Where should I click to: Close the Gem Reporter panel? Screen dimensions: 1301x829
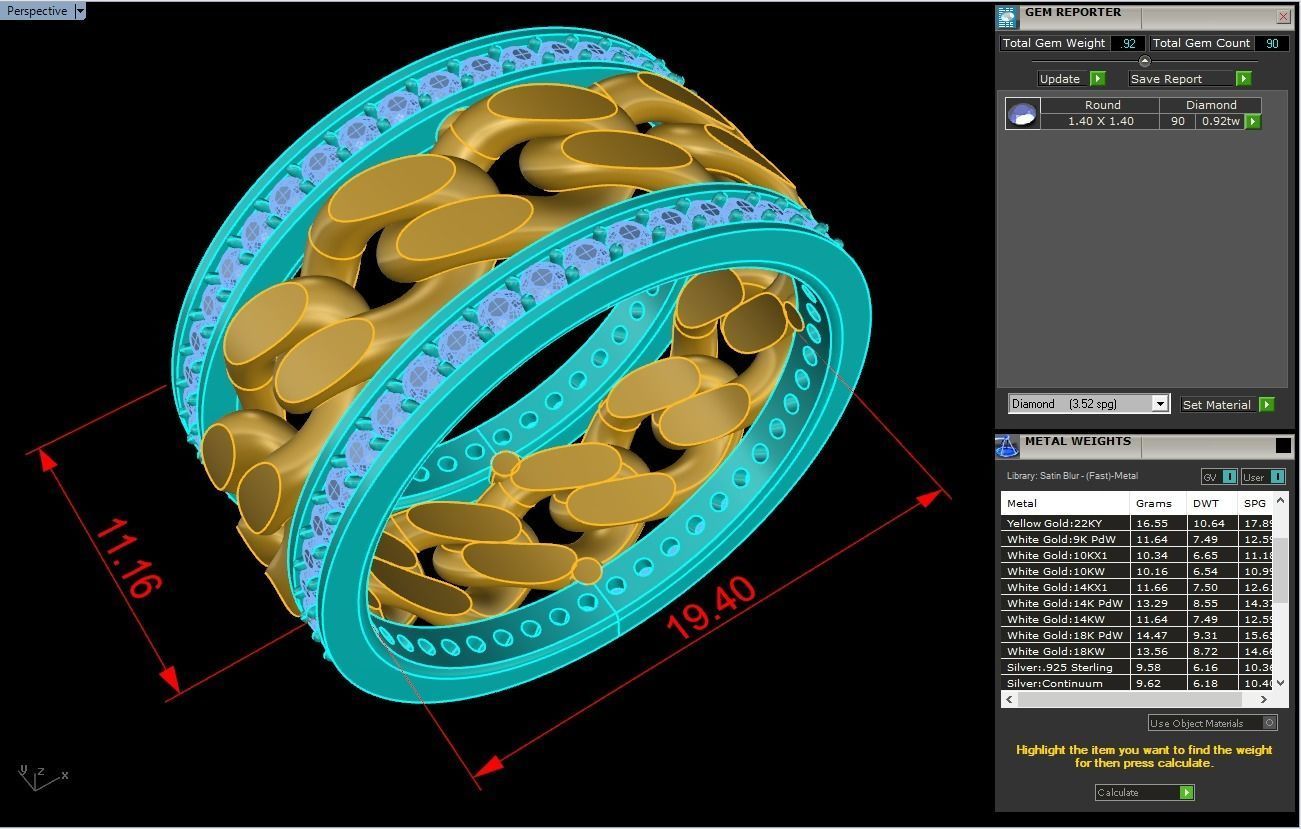[1283, 17]
